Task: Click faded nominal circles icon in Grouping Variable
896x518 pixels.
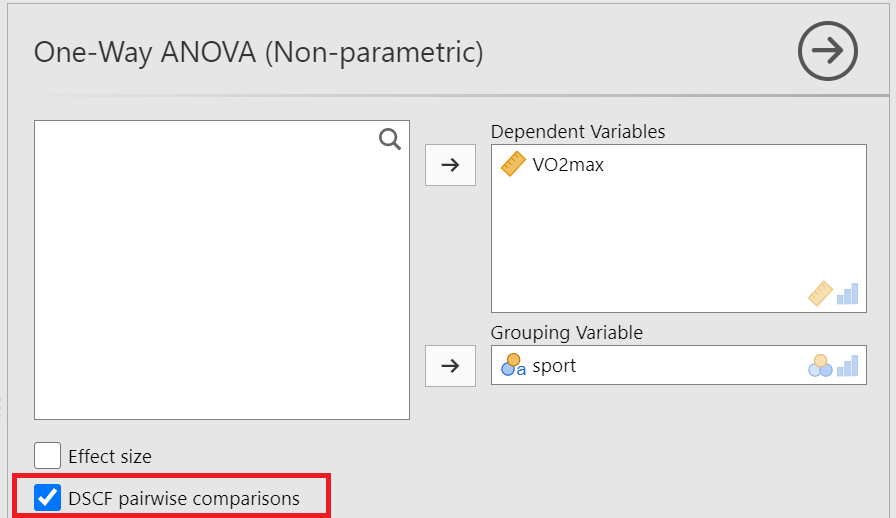Action: (x=820, y=366)
